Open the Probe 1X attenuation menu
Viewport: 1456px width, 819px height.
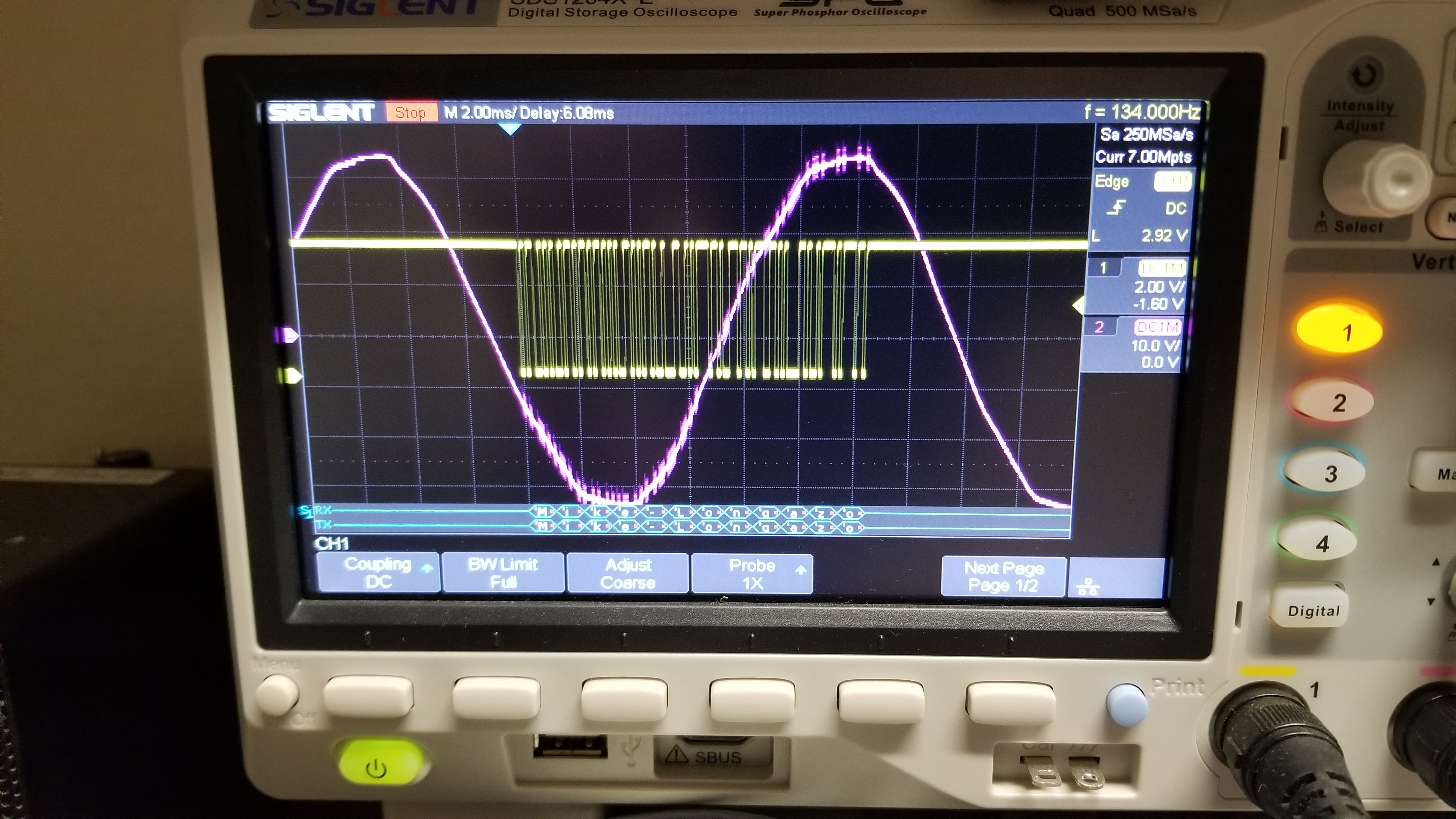752,574
